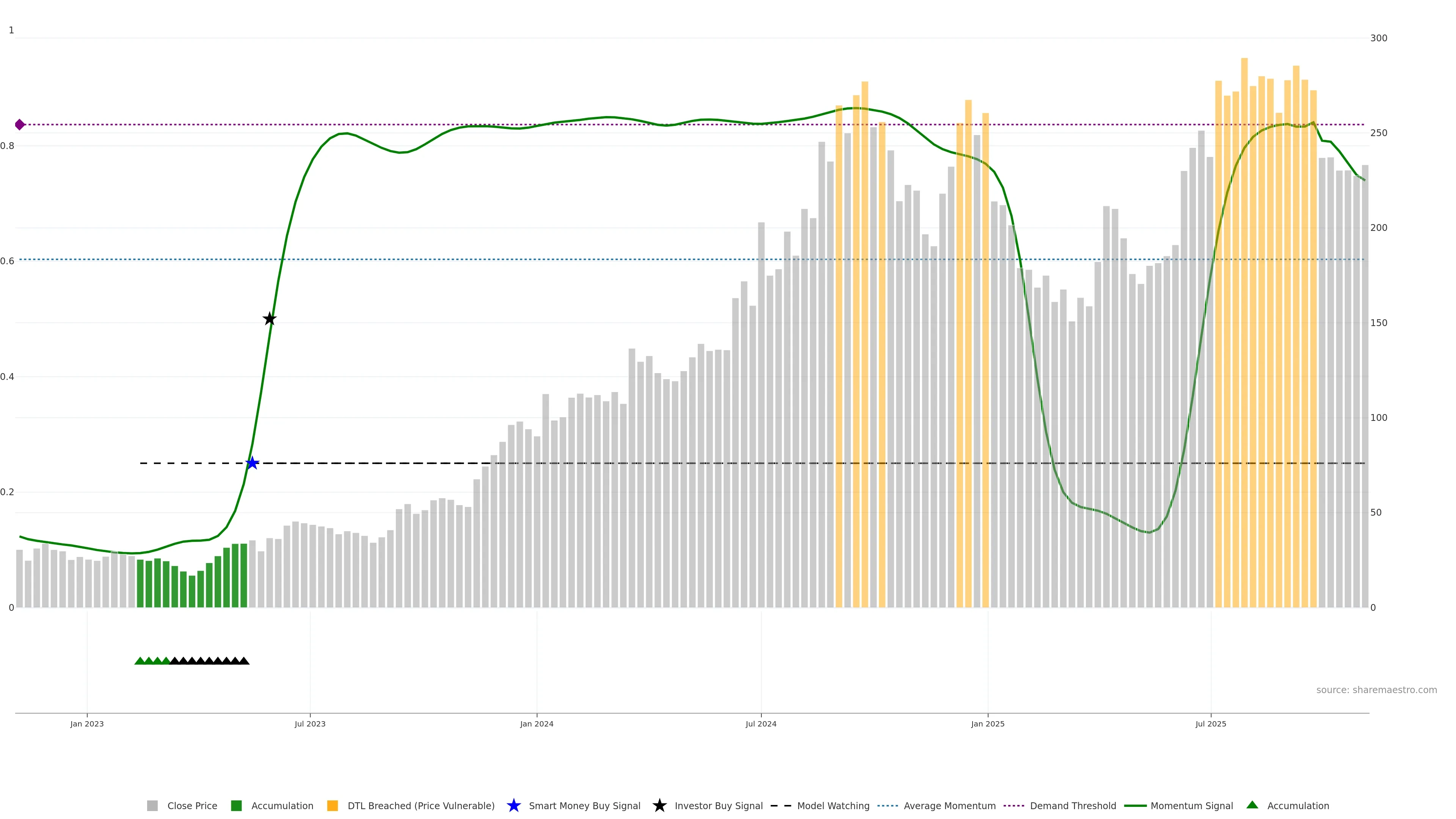Screen dimensions: 1456x819
Task: Click the Jan 2023 axis label
Action: [x=87, y=723]
